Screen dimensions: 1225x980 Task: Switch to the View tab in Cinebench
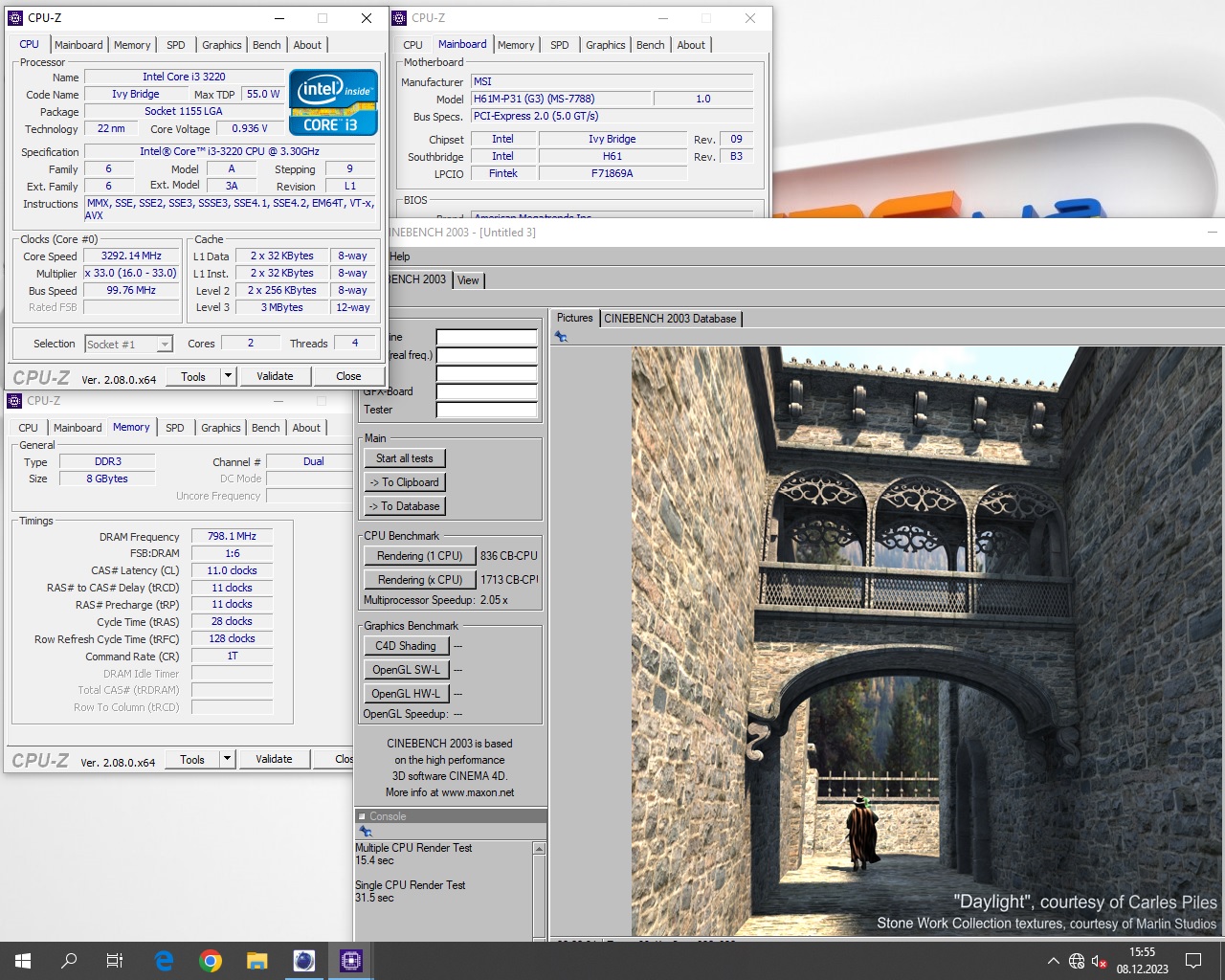click(x=468, y=280)
